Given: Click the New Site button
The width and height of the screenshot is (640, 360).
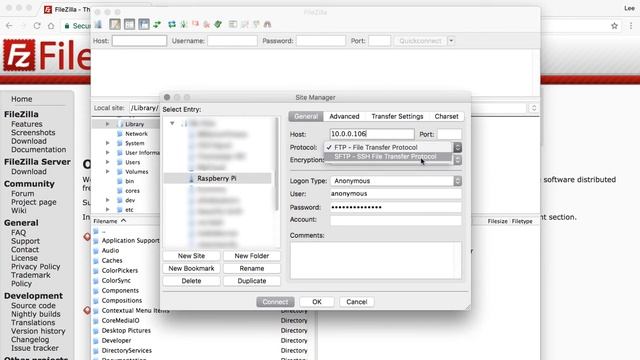Looking at the screenshot, I should click(191, 256).
